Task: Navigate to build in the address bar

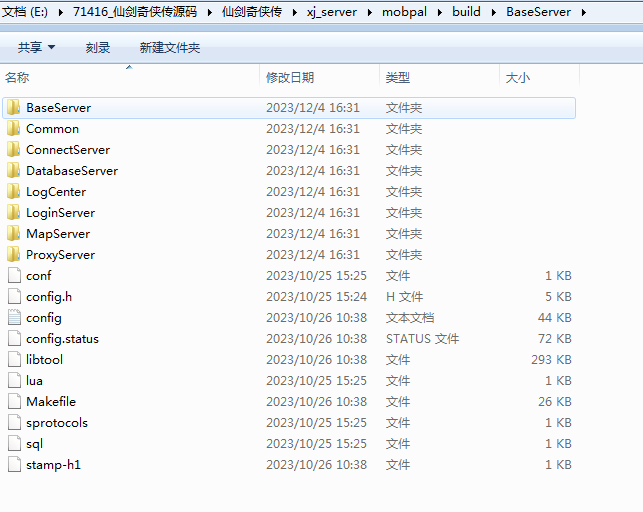Action: point(465,12)
